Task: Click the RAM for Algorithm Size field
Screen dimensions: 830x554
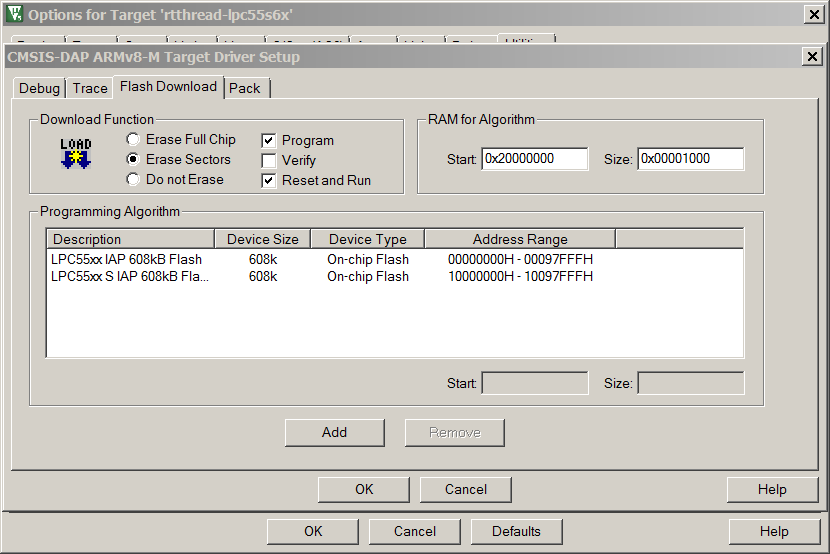Action: (690, 159)
